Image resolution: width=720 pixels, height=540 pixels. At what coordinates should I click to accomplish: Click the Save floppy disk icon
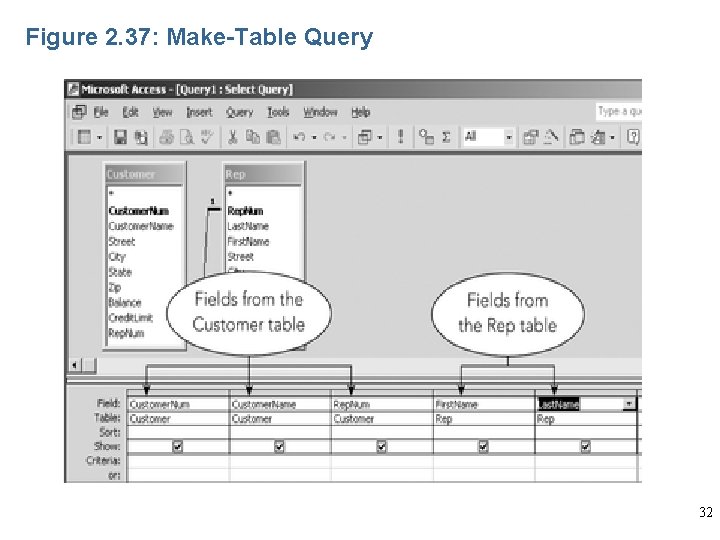120,137
